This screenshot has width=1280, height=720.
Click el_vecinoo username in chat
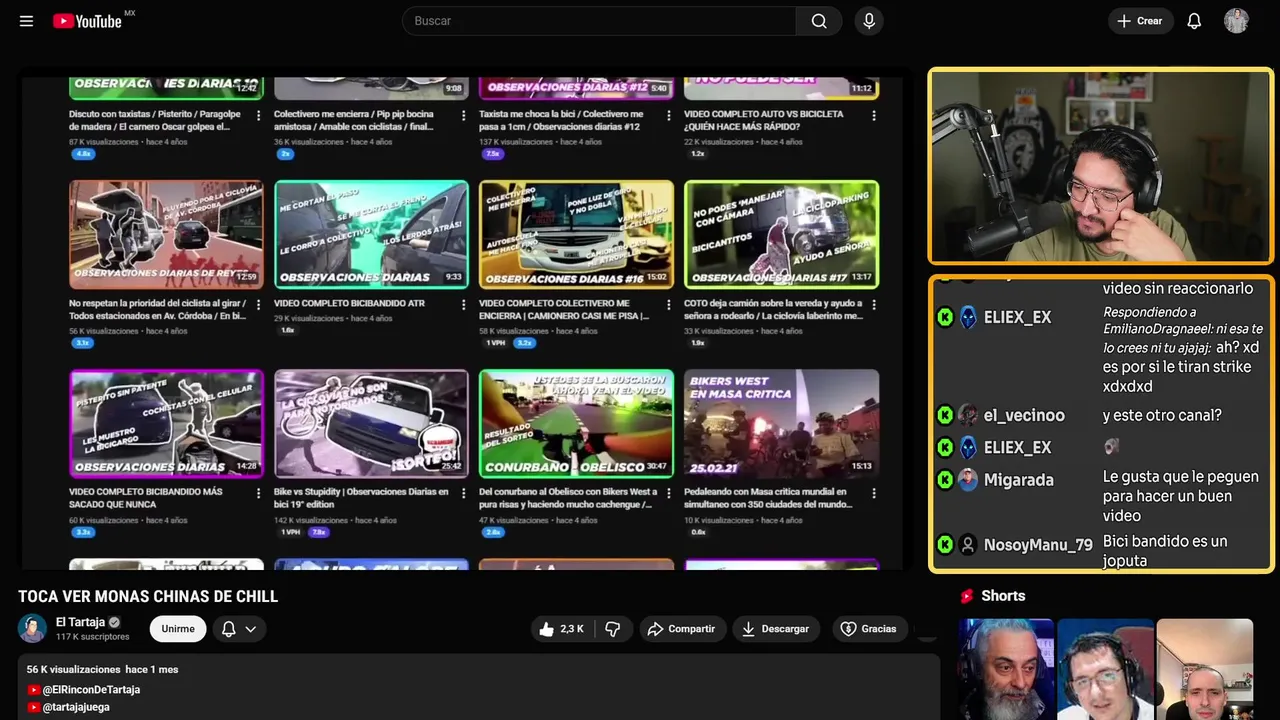(x=1024, y=415)
